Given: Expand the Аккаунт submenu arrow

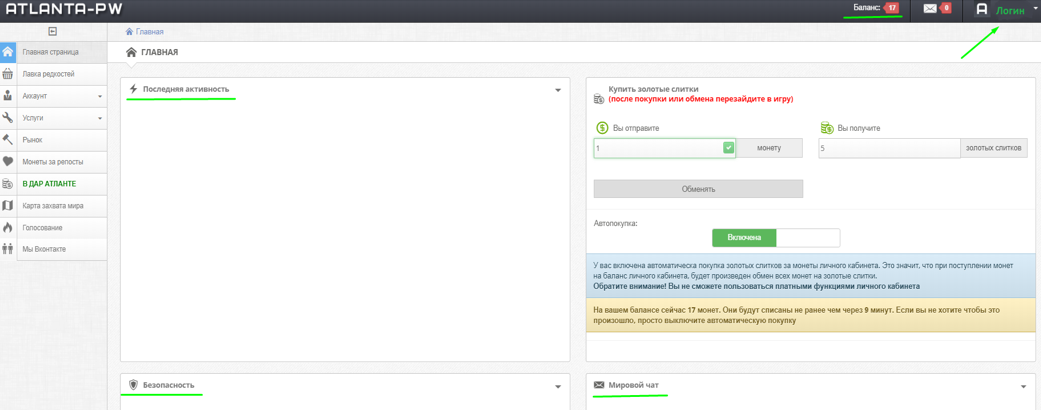Looking at the screenshot, I should [100, 96].
